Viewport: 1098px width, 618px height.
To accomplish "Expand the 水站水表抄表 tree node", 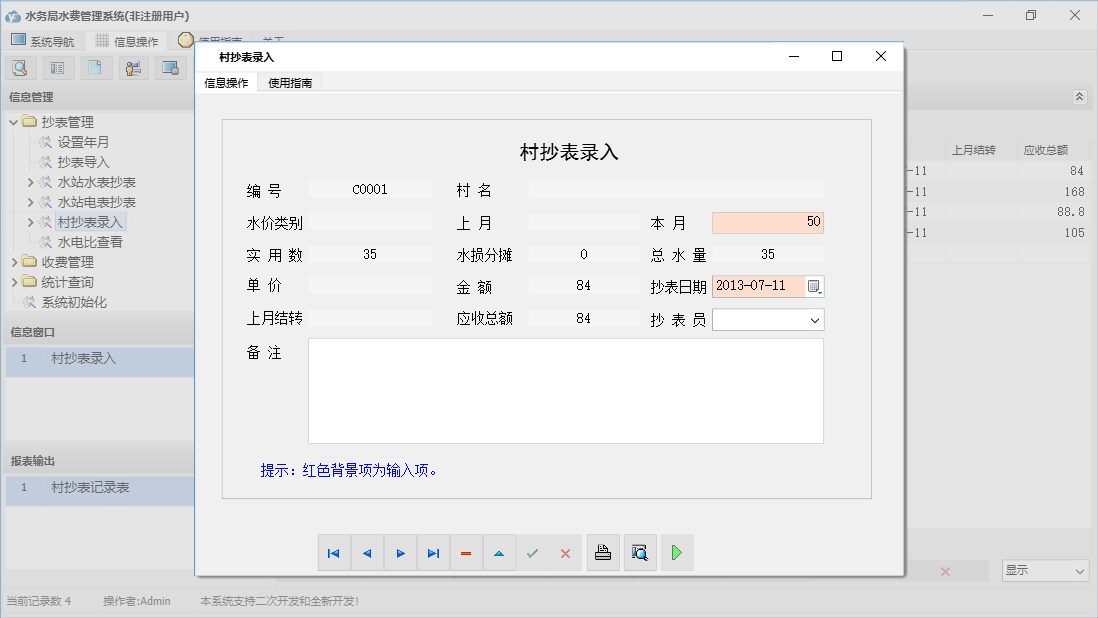I will [31, 182].
